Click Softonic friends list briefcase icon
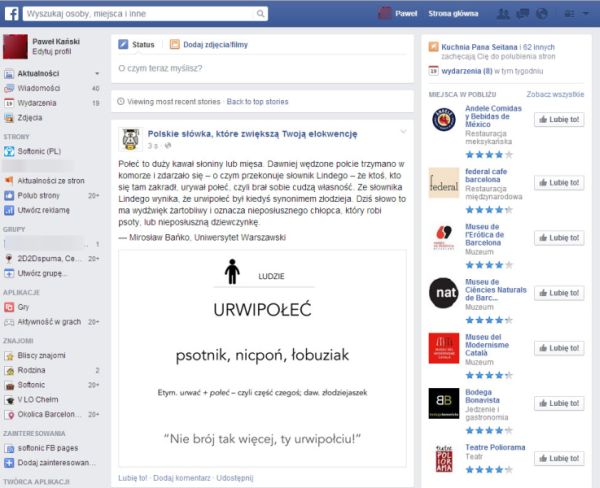This screenshot has width=600, height=488. tap(9, 385)
